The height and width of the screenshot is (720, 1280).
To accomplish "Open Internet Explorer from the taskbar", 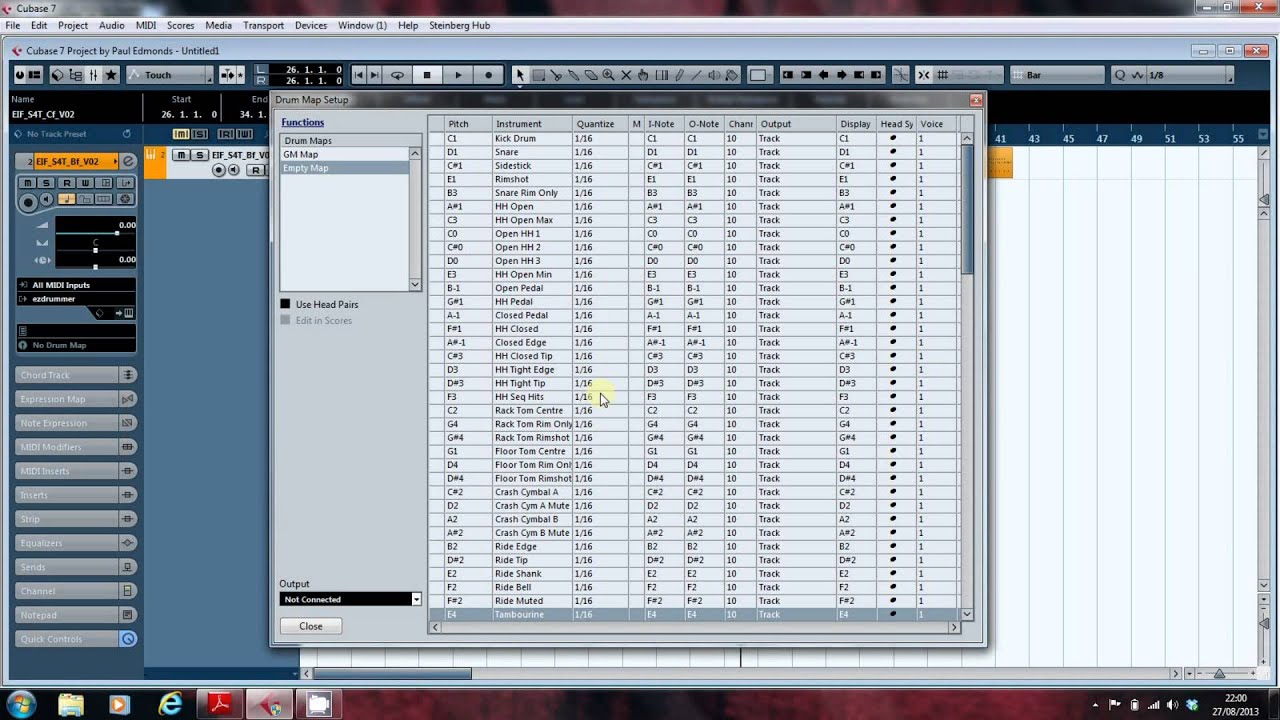I will coord(169,704).
